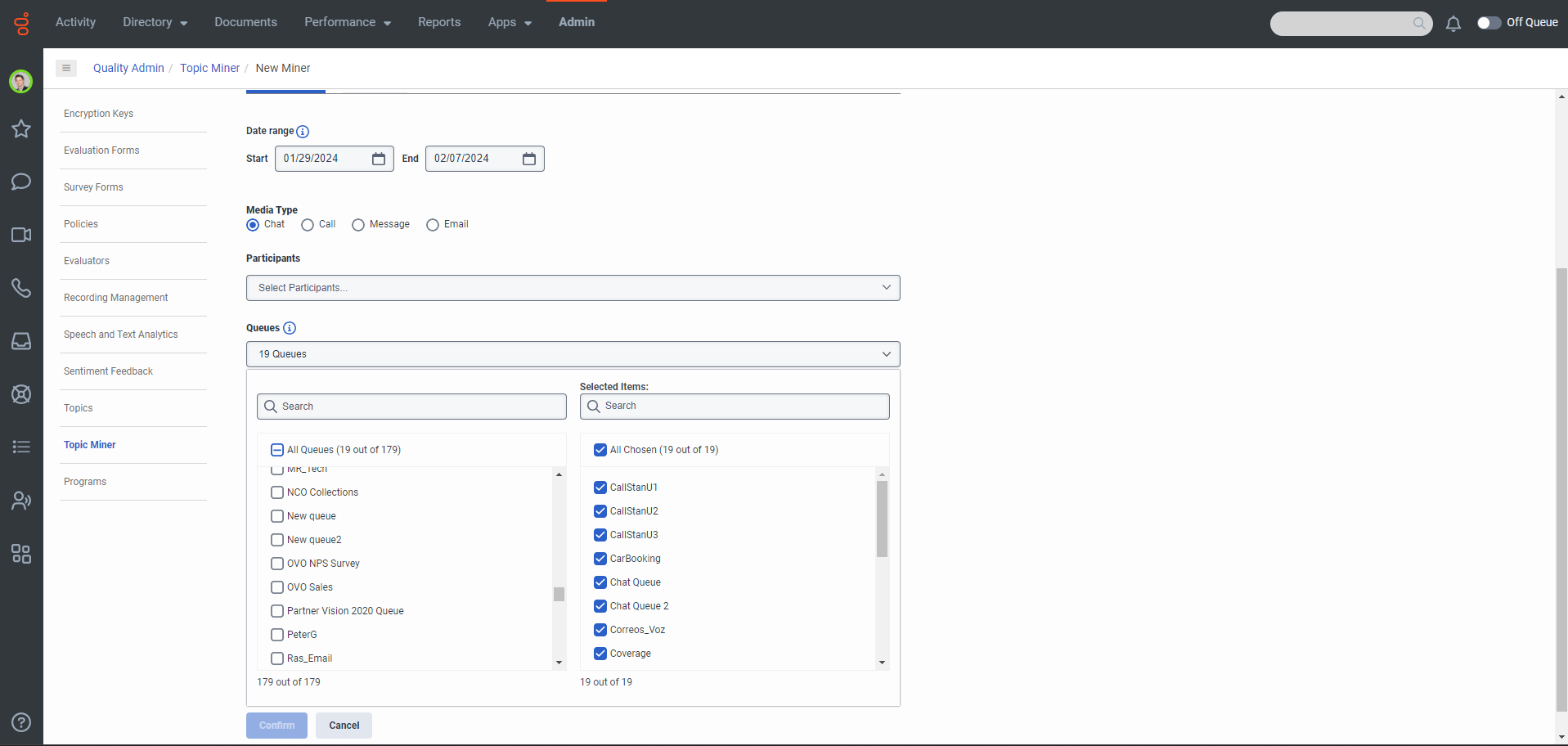Open the interactions list icon in sidebar
Image resolution: width=1568 pixels, height=746 pixels.
click(20, 447)
